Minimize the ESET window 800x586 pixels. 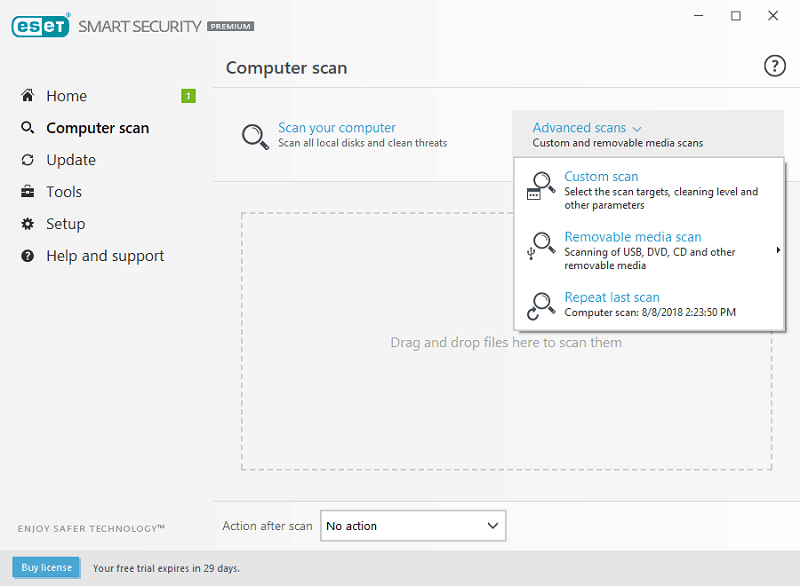click(x=698, y=16)
